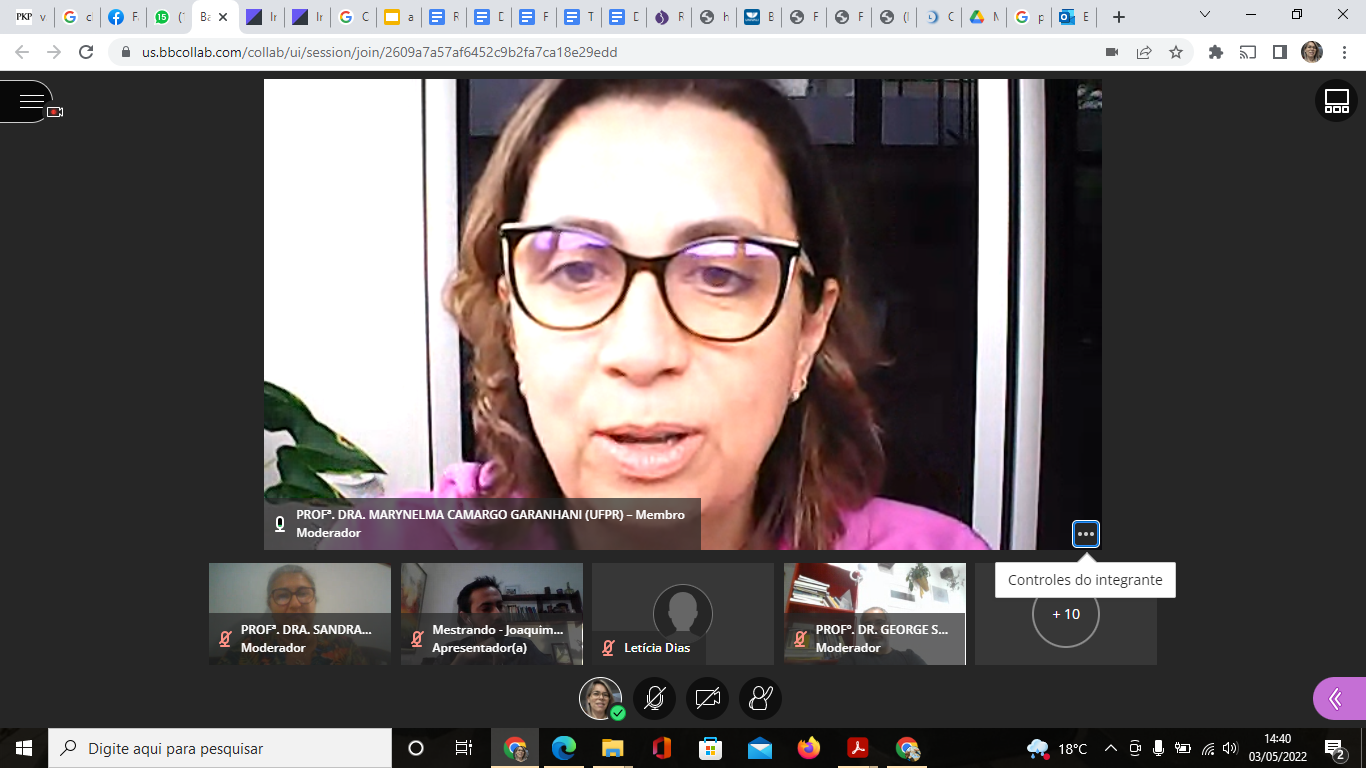The height and width of the screenshot is (768, 1366).
Task: Open Microsoft Office taskbar icon
Action: click(661, 748)
